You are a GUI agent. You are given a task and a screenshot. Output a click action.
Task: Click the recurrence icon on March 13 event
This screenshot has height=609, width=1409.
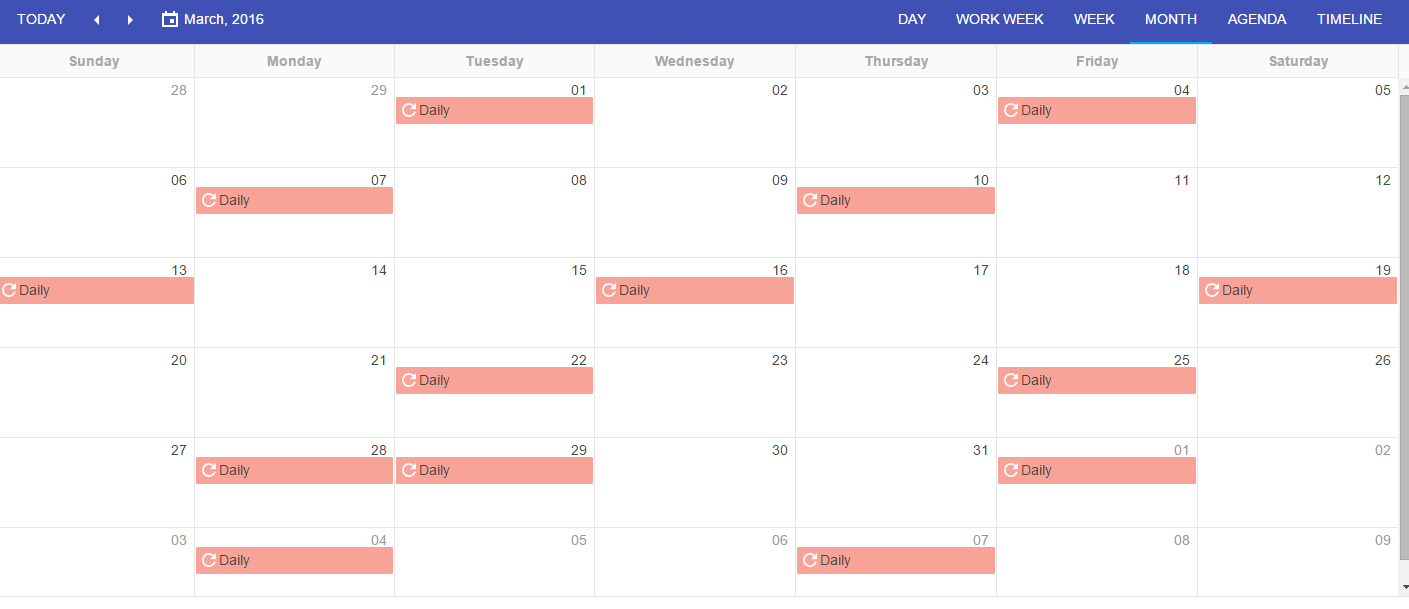pyautogui.click(x=9, y=290)
